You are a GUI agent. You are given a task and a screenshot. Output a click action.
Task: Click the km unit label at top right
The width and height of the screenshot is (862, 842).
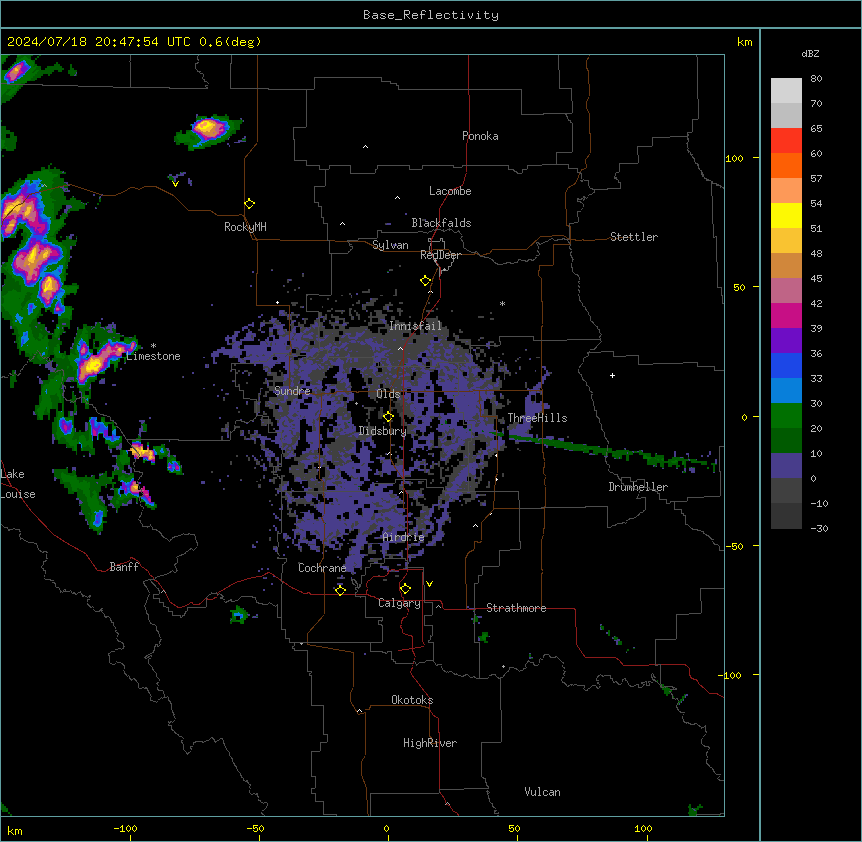tap(745, 42)
